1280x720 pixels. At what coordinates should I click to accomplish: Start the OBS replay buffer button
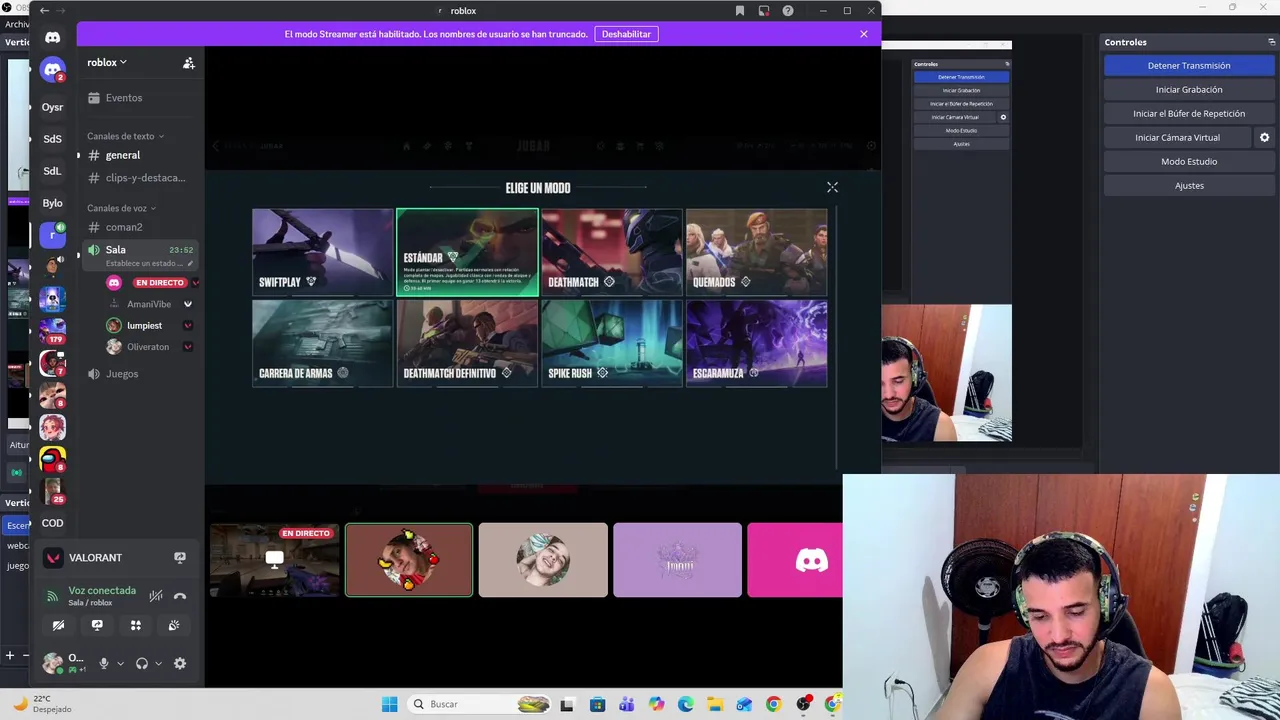tap(1189, 113)
